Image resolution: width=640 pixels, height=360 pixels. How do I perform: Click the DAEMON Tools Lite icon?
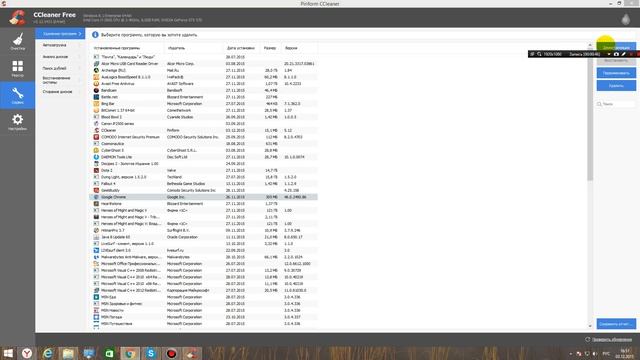click(96, 157)
